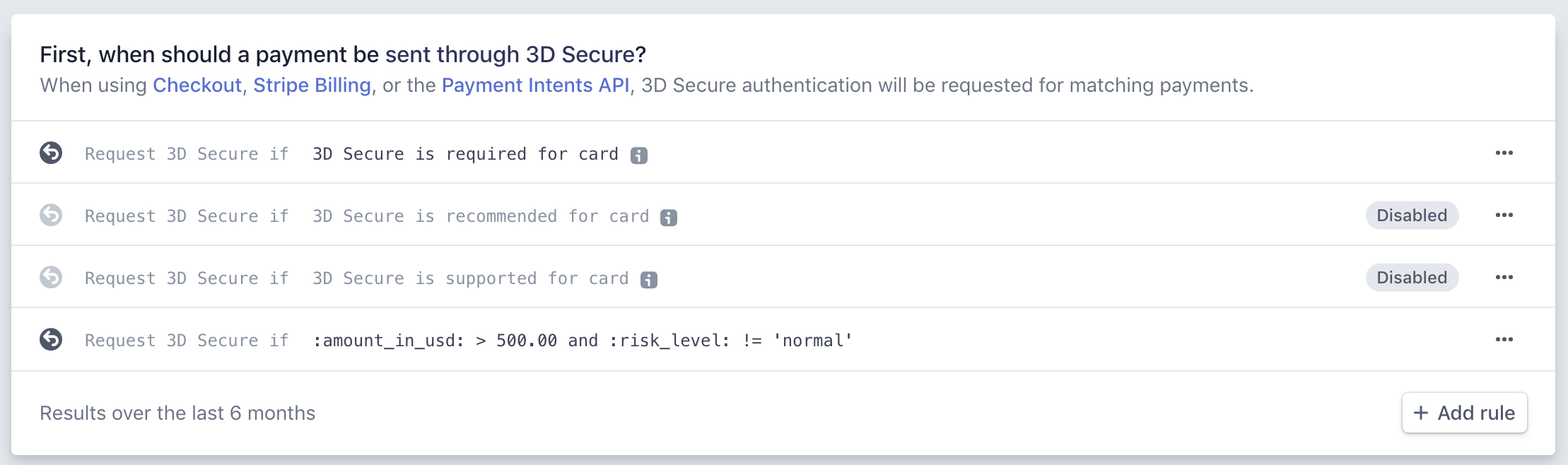Screen dimensions: 1568x465
Task: Click the Add rule button
Action: pos(1464,413)
